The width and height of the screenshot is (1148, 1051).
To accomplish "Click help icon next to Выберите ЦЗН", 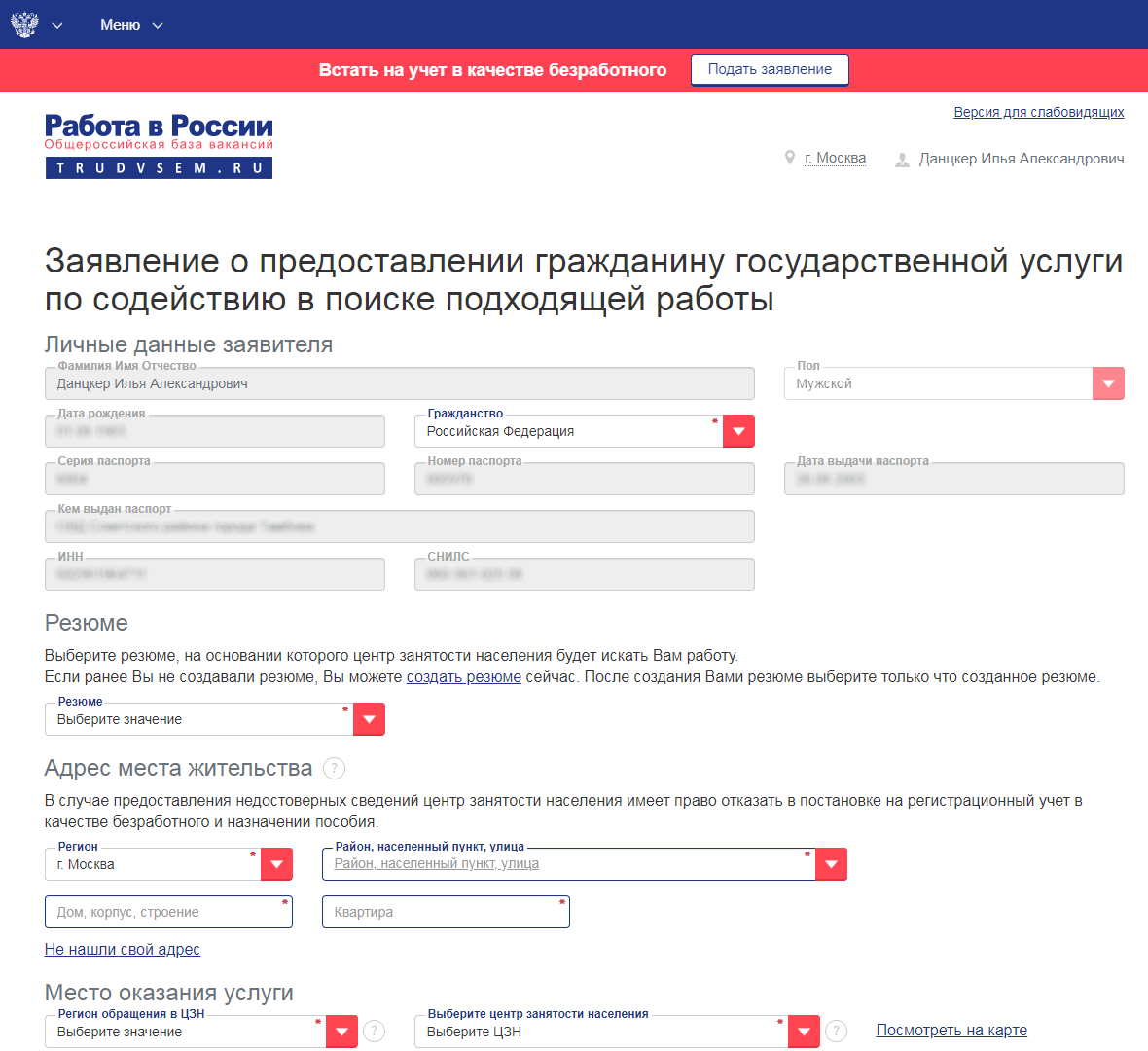I will tap(836, 1032).
